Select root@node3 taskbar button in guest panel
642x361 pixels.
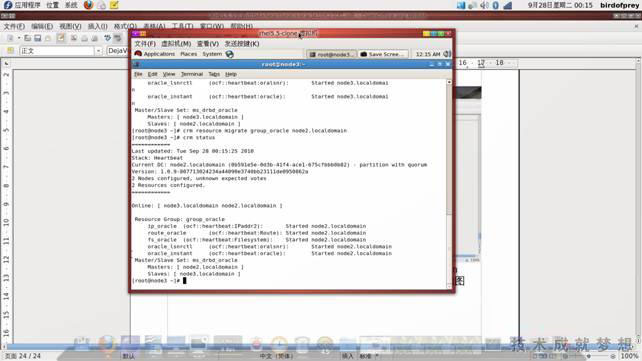point(331,54)
